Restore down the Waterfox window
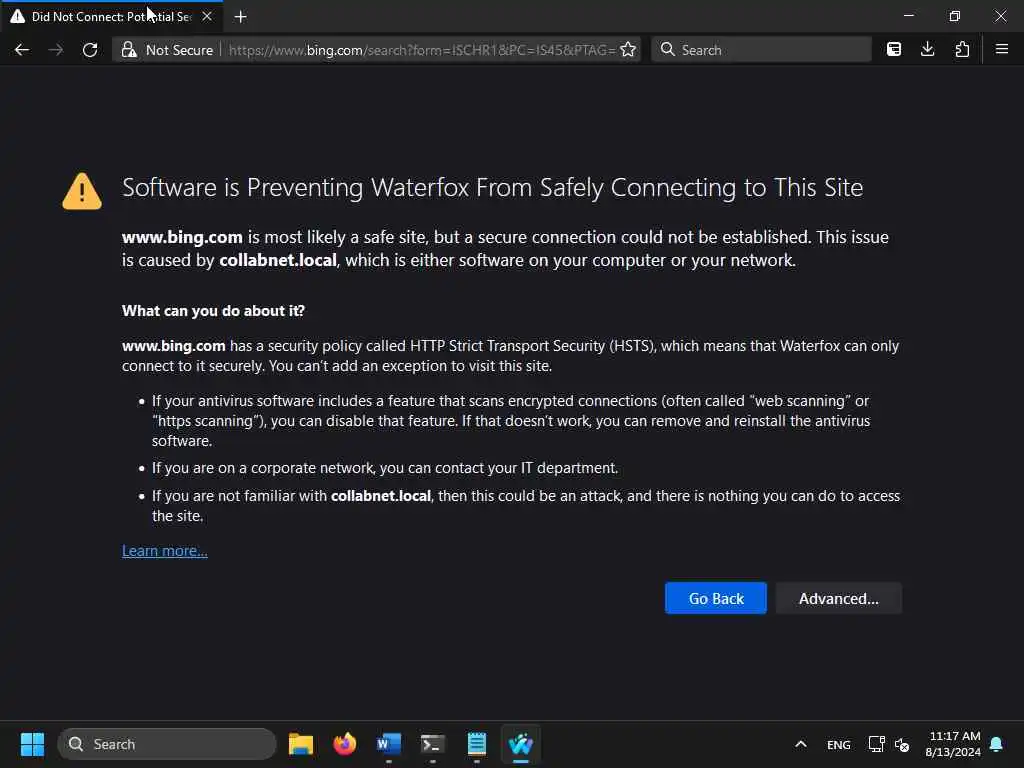This screenshot has width=1024, height=768. [x=955, y=16]
